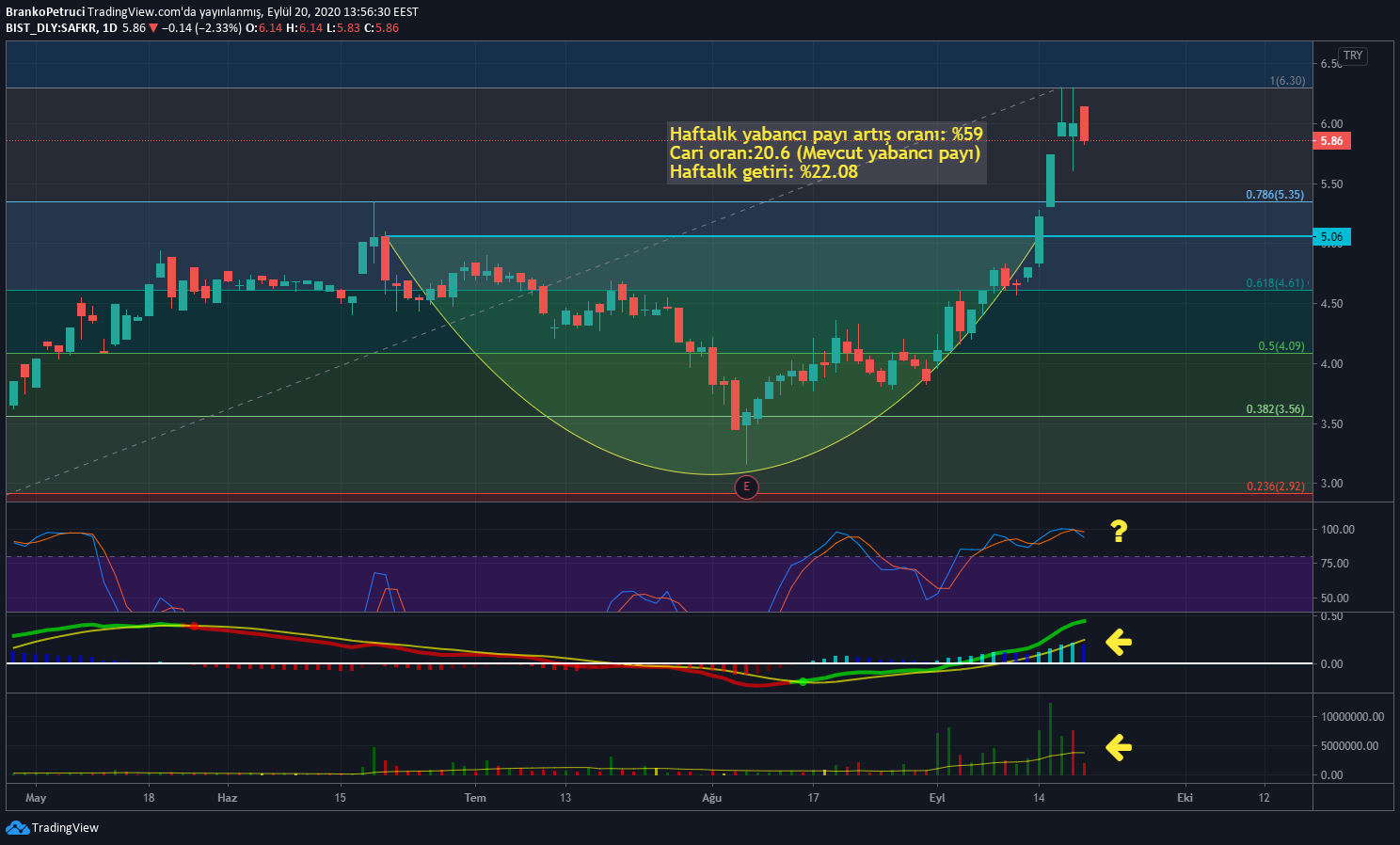Click the 0.236(2.92) red Fibonacci label
The height and width of the screenshot is (845, 1400).
1275,486
